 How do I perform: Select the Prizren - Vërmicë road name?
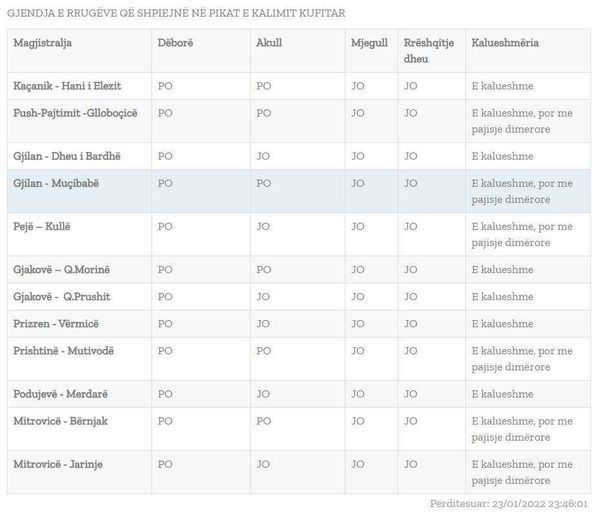pos(56,324)
